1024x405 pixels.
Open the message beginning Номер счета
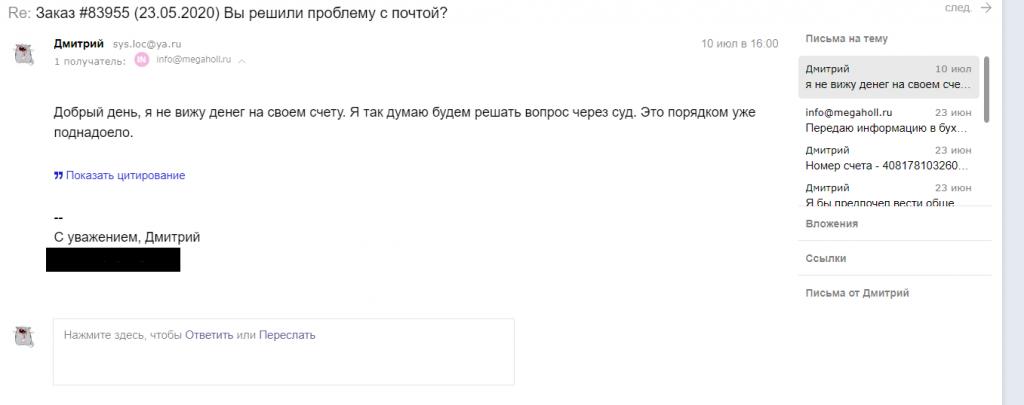tap(888, 158)
